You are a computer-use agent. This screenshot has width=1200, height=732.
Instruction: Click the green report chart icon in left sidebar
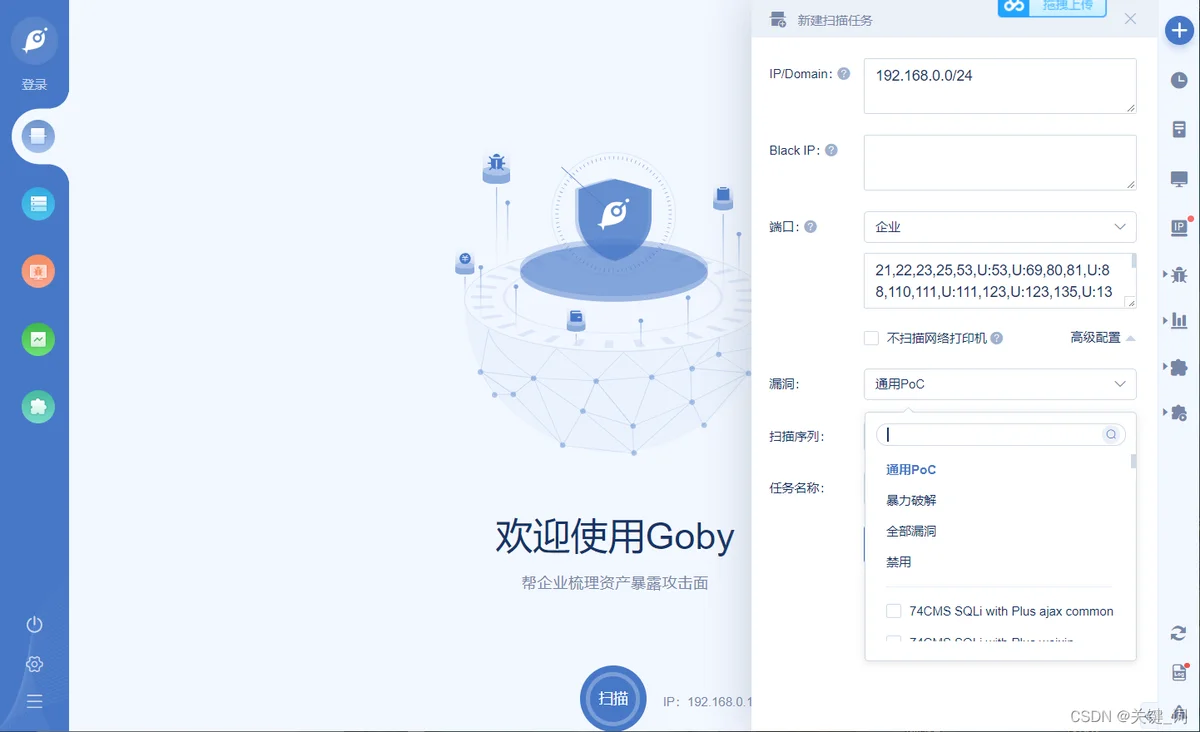[38, 340]
